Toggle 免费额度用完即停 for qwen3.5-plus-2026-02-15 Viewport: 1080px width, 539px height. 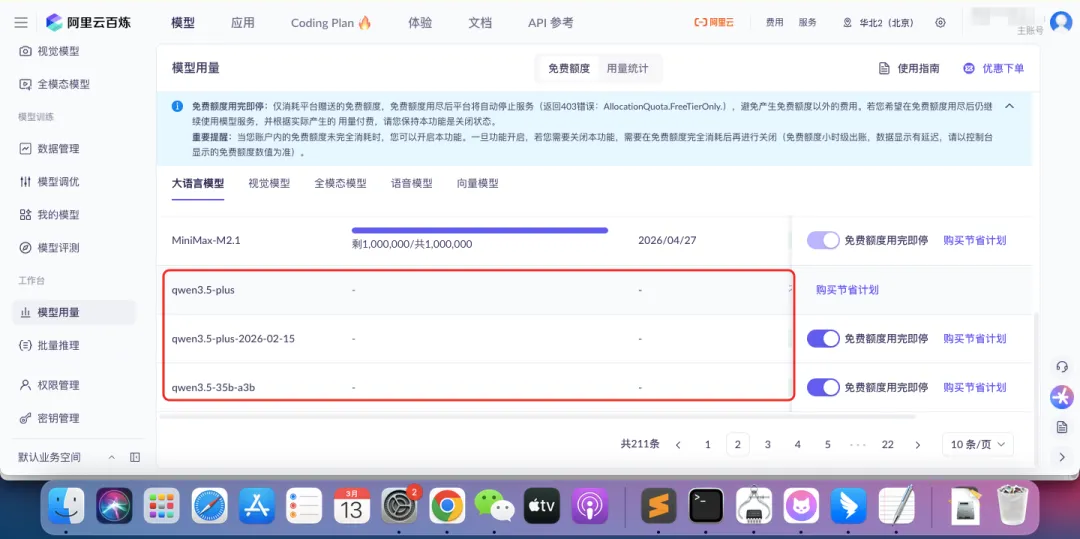[823, 338]
